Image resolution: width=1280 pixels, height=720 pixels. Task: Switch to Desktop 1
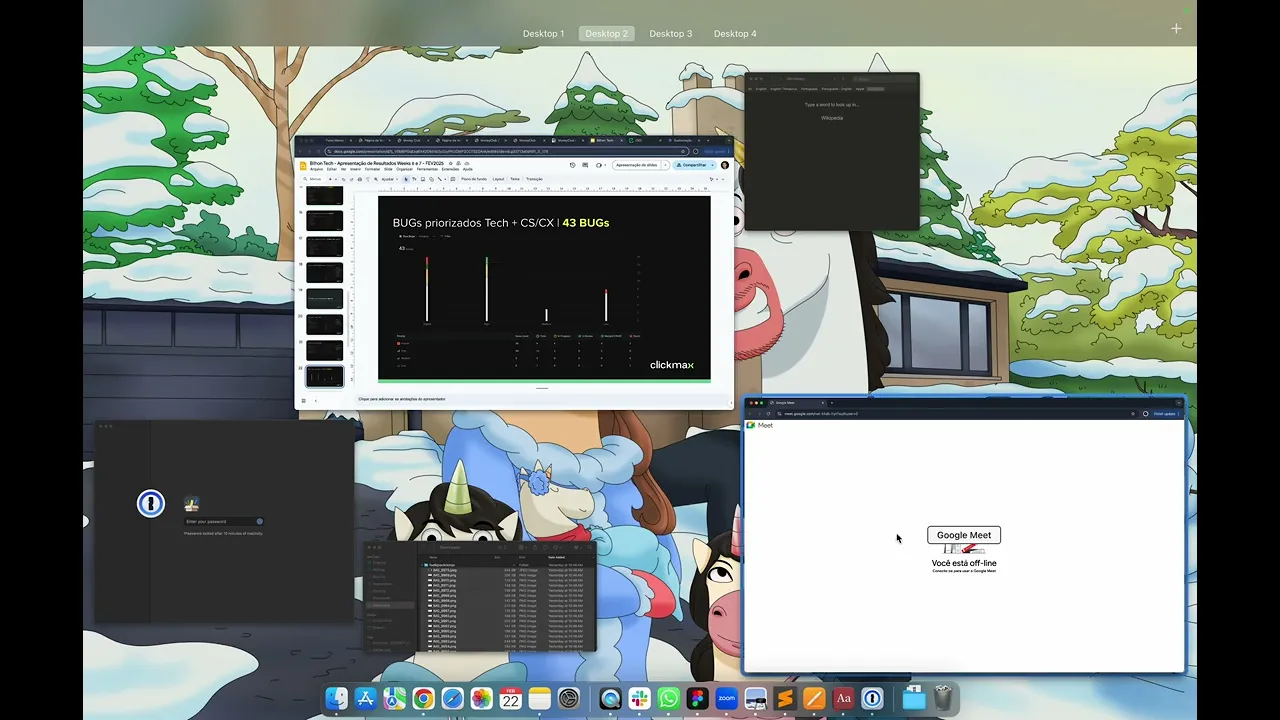tap(543, 34)
